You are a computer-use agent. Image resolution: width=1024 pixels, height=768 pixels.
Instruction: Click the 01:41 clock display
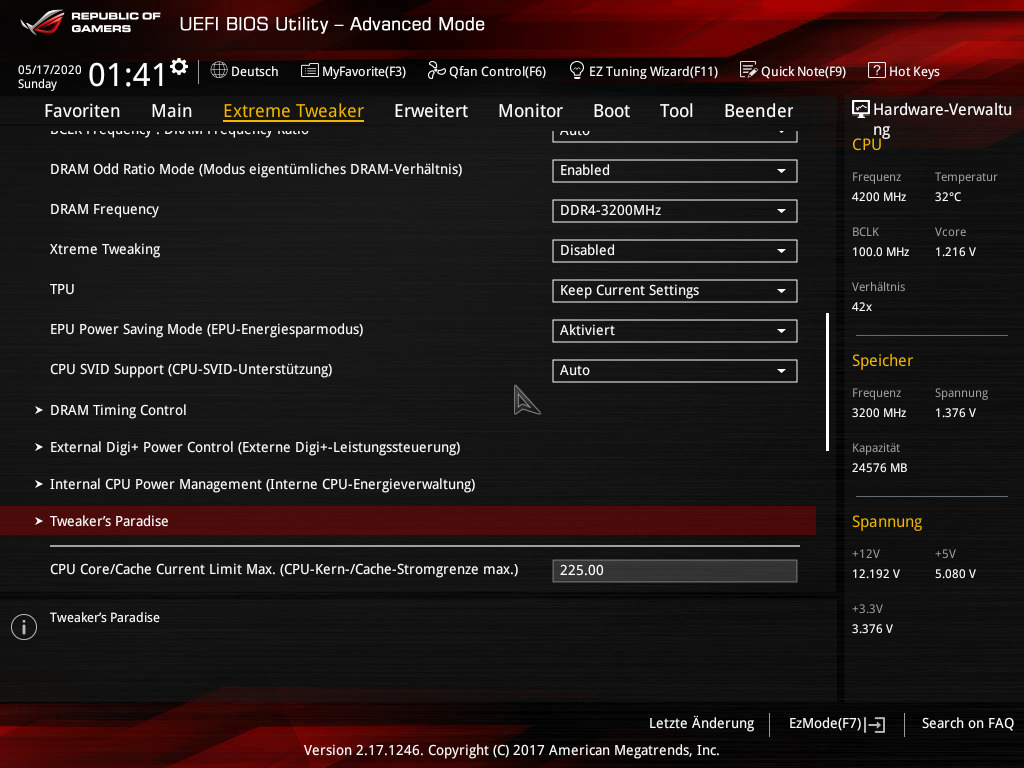(127, 74)
